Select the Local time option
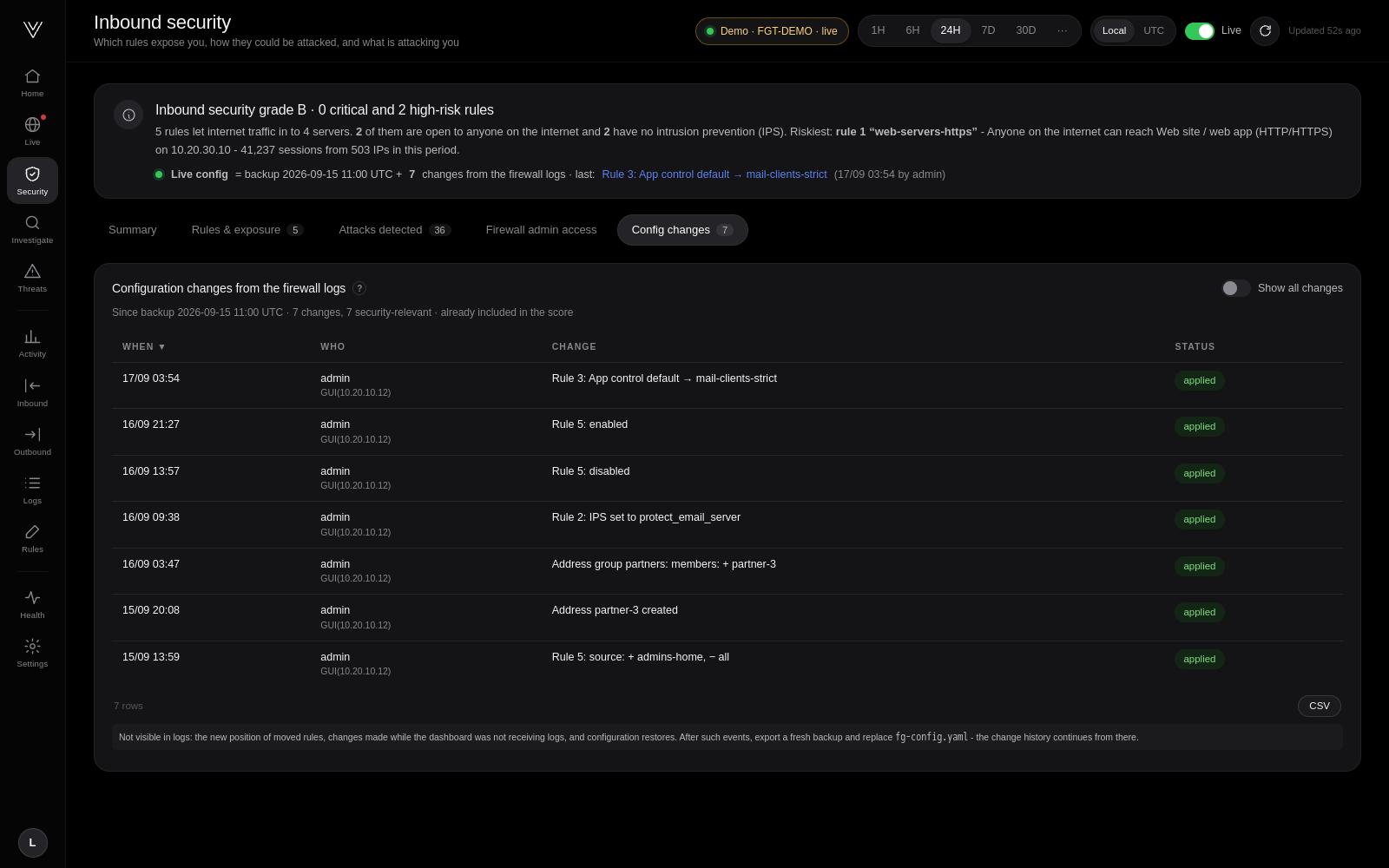1389x868 pixels. click(x=1114, y=31)
